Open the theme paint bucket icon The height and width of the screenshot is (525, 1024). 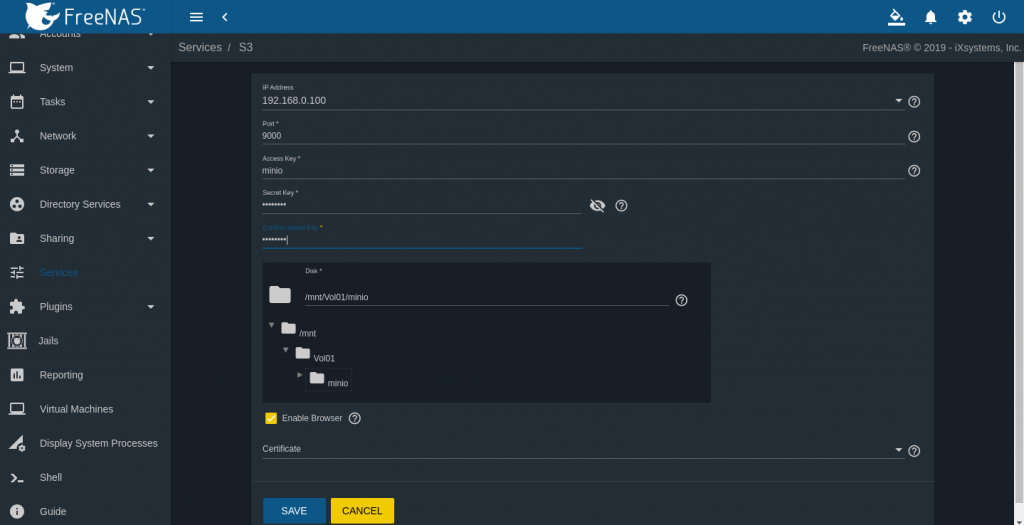pyautogui.click(x=896, y=17)
